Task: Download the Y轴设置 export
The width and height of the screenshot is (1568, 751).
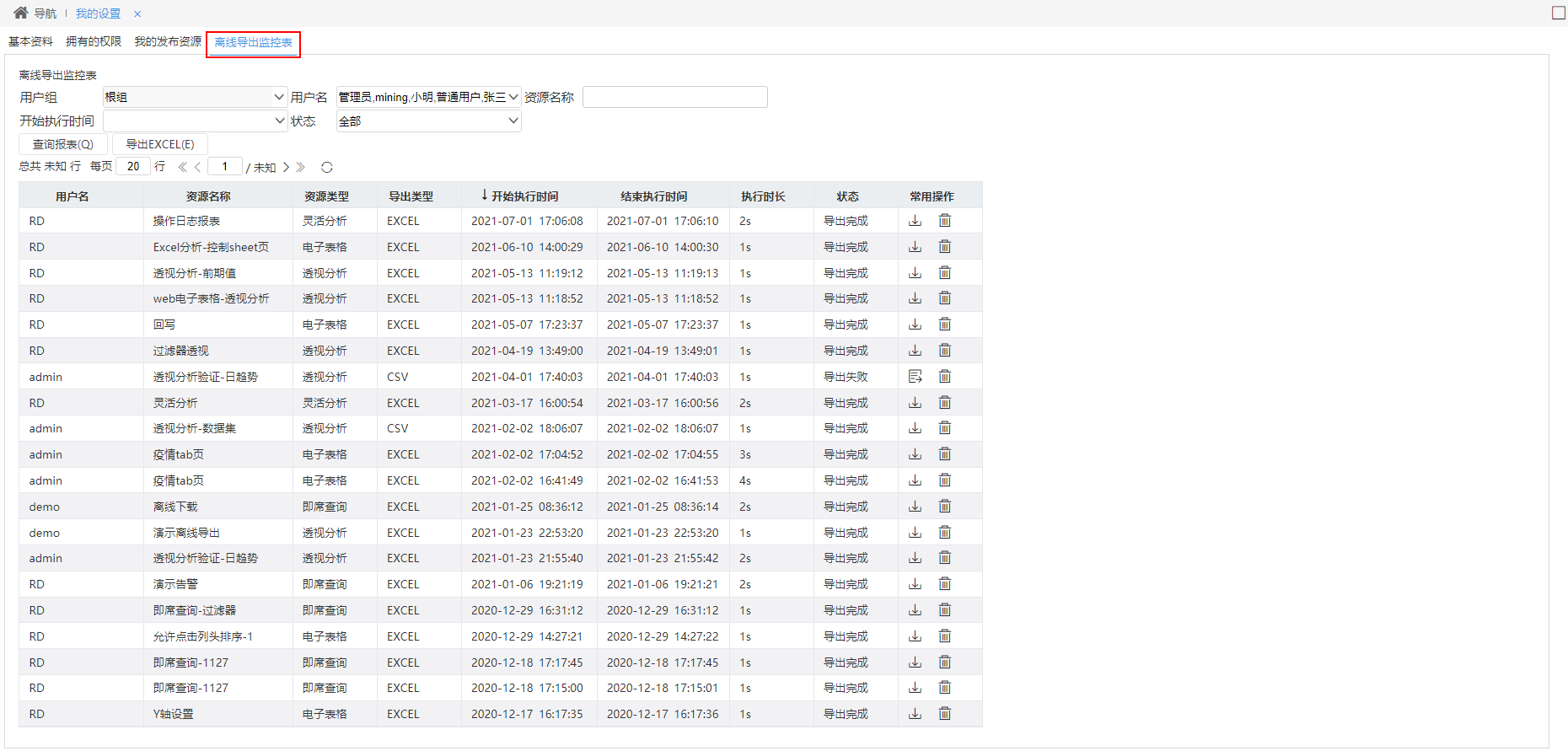Action: click(x=916, y=714)
